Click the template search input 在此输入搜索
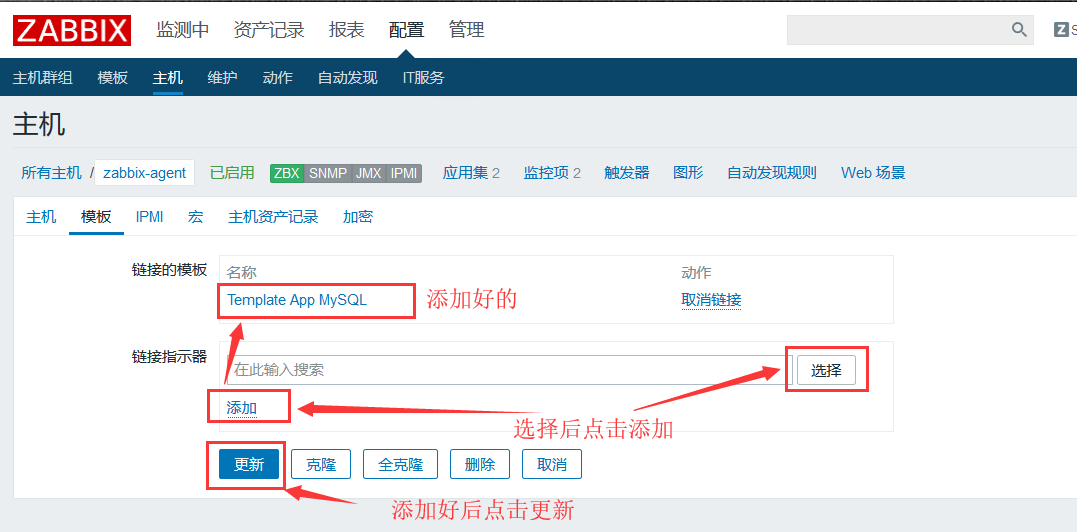This screenshot has width=1077, height=532. (x=509, y=370)
